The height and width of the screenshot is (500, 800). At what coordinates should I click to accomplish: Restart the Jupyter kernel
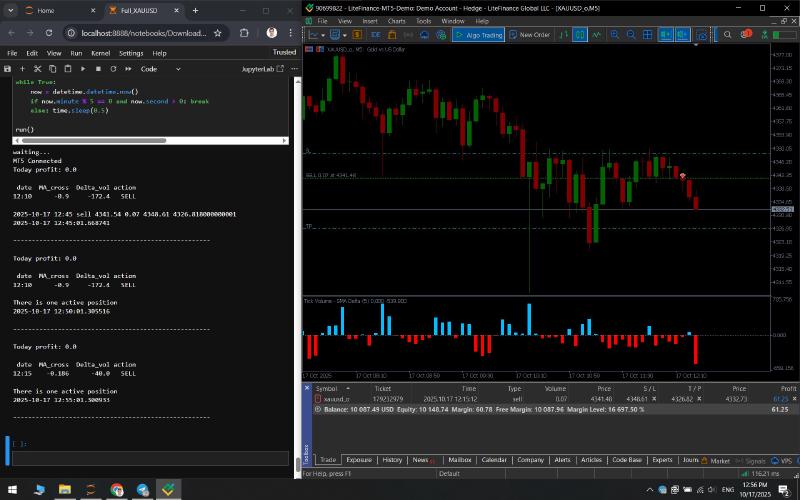(x=113, y=69)
